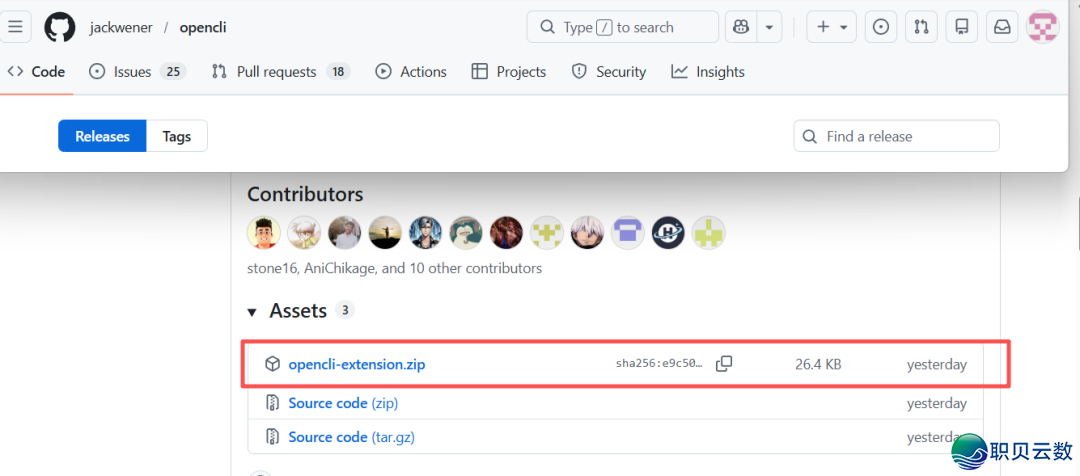The image size is (1080, 476).
Task: Expand the Copilot dropdown arrow
Action: (769, 28)
